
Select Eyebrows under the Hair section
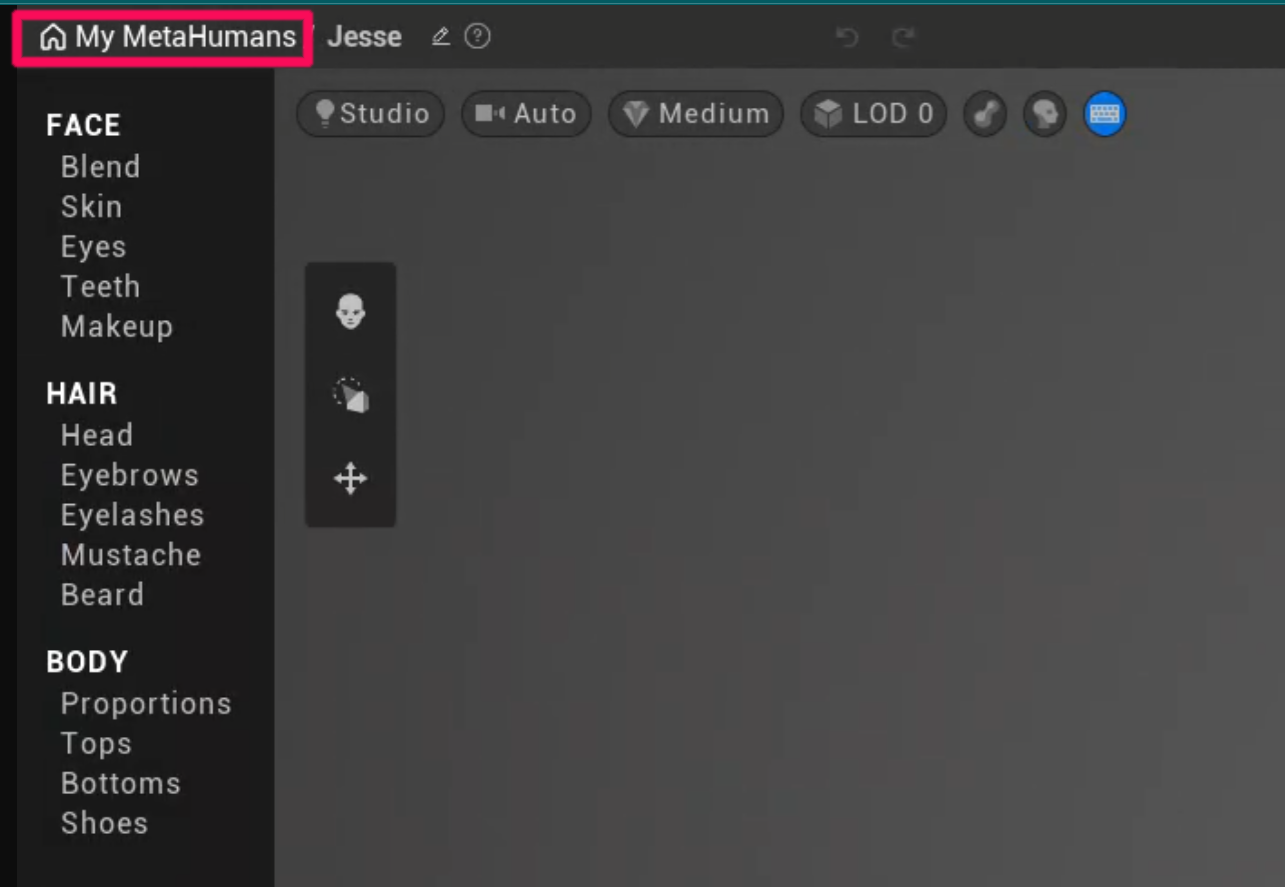tap(129, 475)
